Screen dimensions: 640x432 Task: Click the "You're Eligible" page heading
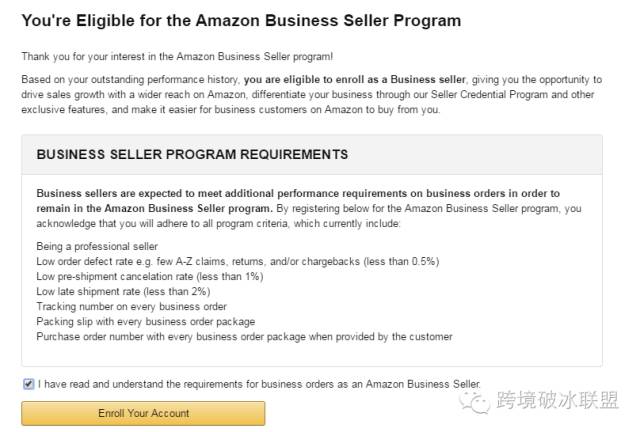(x=241, y=20)
